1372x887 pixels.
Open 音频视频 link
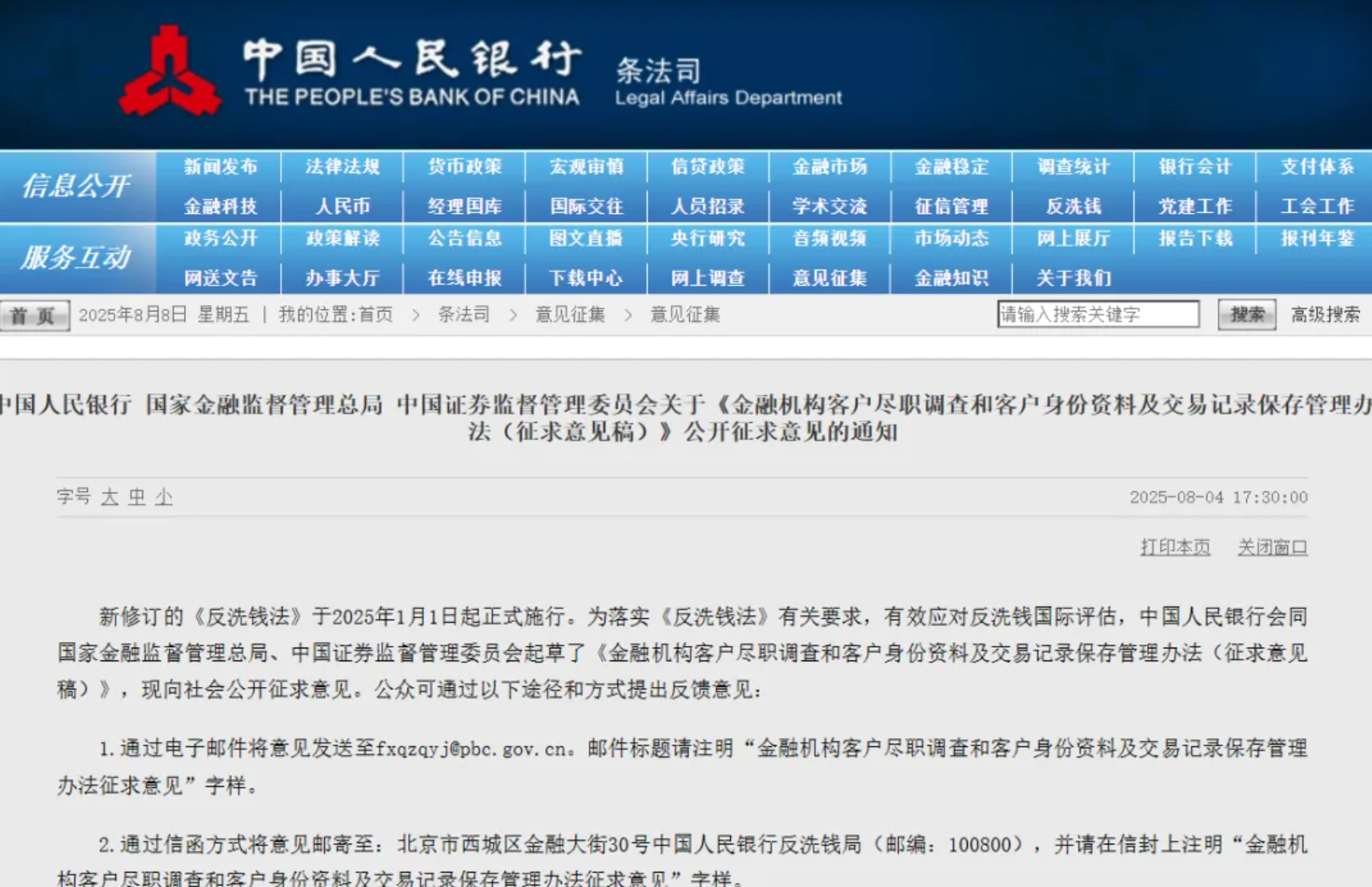(x=830, y=239)
